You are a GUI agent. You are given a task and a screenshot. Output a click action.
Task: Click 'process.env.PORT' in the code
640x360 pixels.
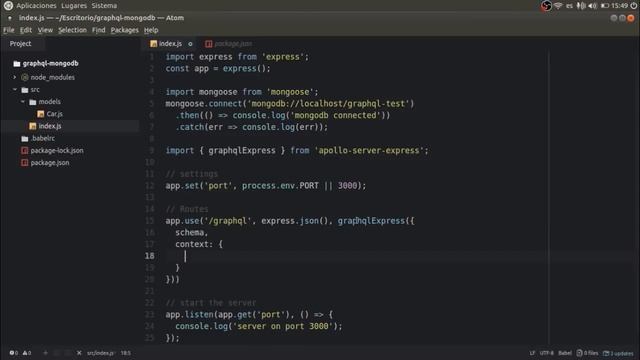[280, 186]
